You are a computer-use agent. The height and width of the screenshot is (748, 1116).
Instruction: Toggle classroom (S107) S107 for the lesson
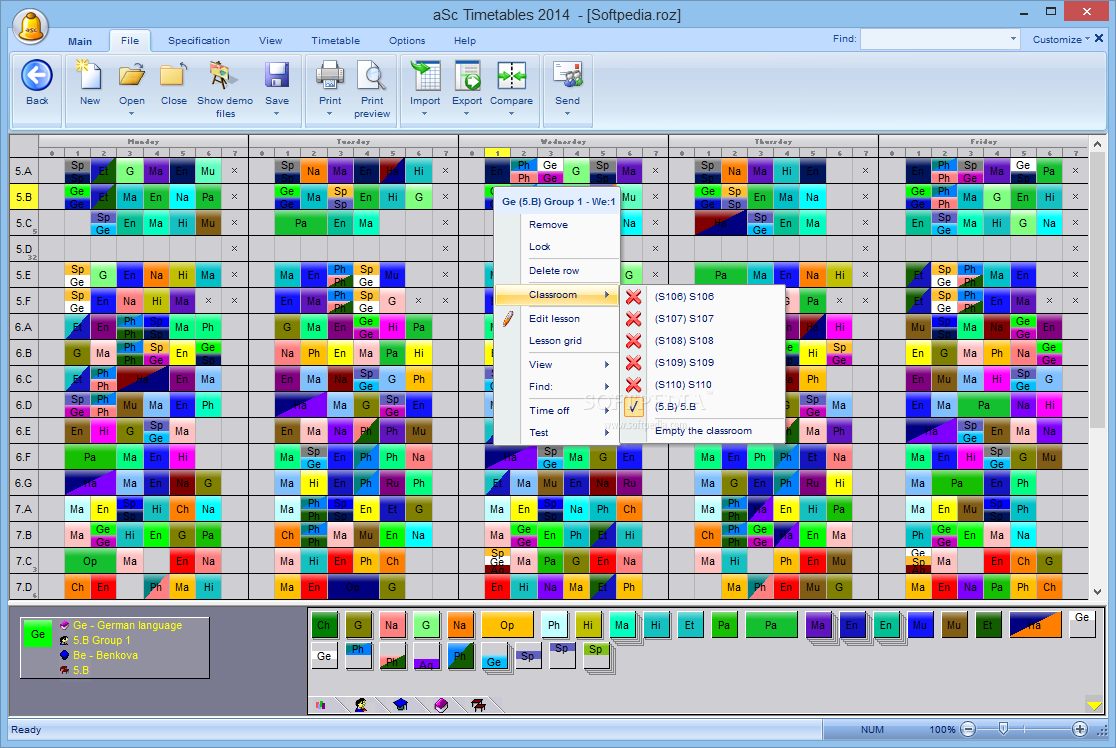[x=704, y=319]
